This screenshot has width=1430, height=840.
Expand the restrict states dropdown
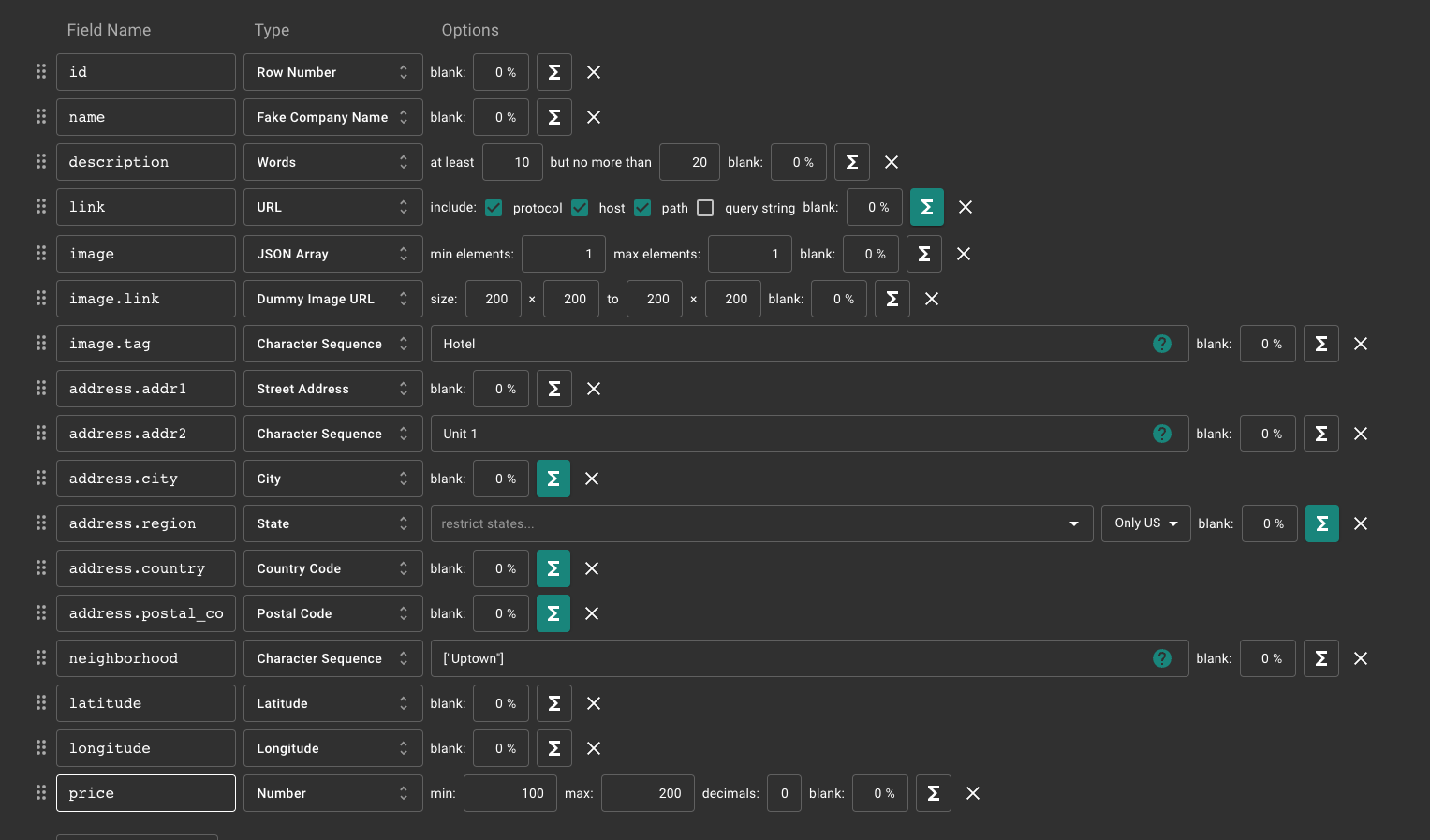pos(762,523)
